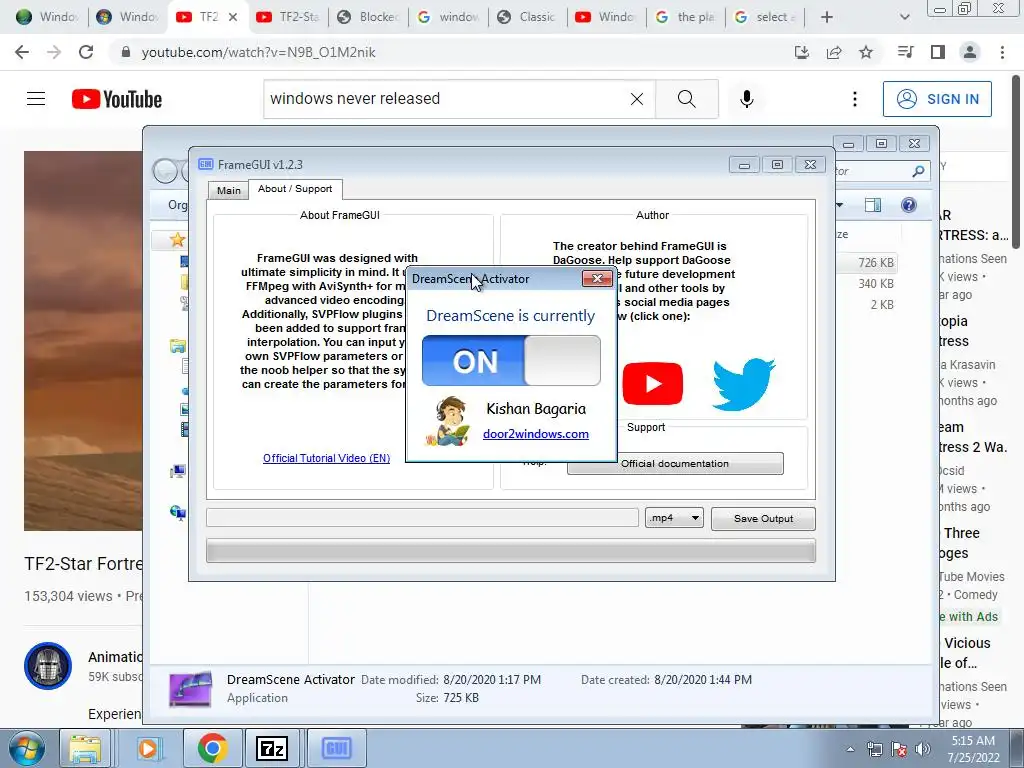
Task: Open 7-Zip from the taskbar
Action: tap(272, 748)
